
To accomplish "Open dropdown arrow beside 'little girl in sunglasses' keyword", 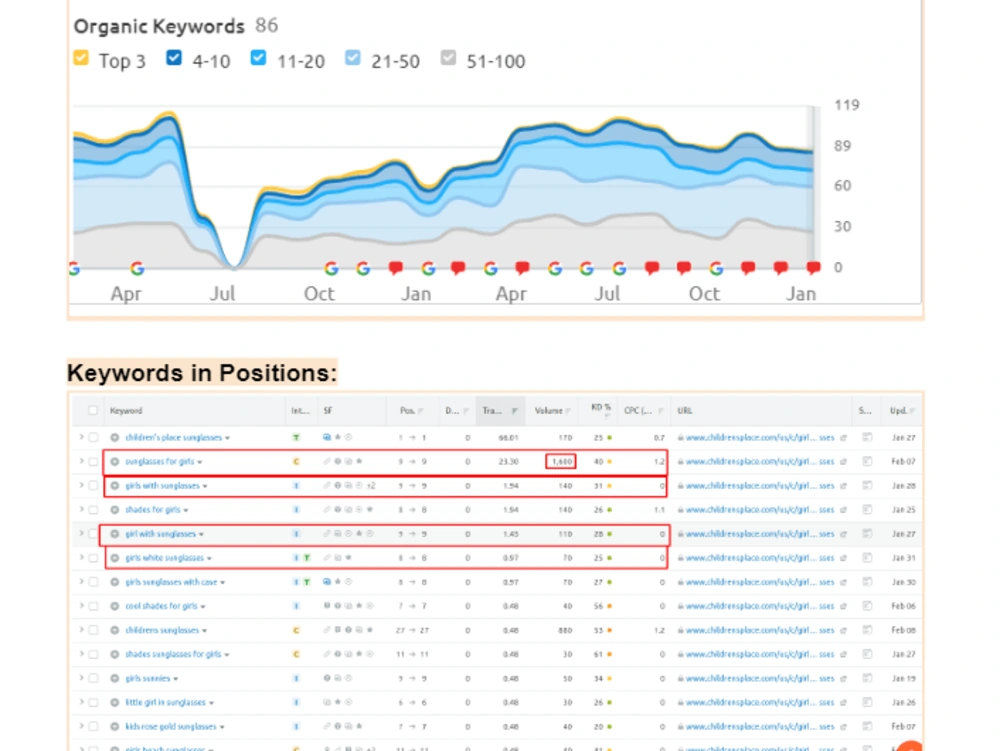I will (x=211, y=703).
